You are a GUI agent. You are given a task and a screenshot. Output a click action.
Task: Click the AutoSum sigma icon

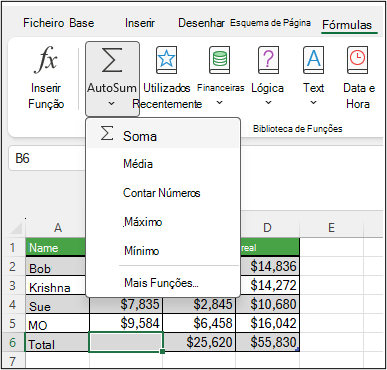pos(112,60)
